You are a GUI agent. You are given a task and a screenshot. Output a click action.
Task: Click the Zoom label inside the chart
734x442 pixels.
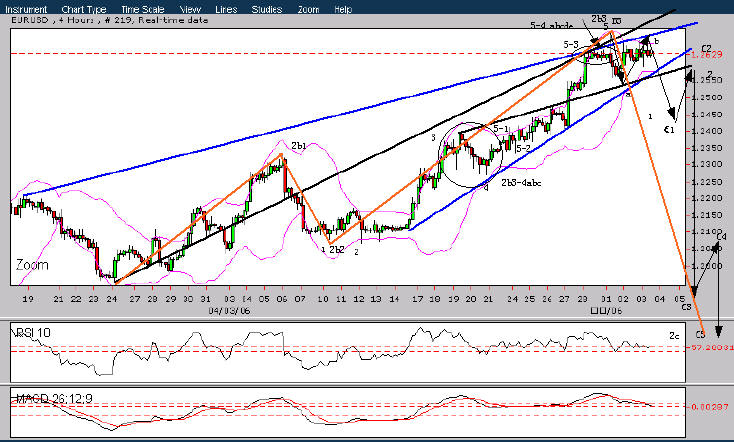tap(32, 265)
